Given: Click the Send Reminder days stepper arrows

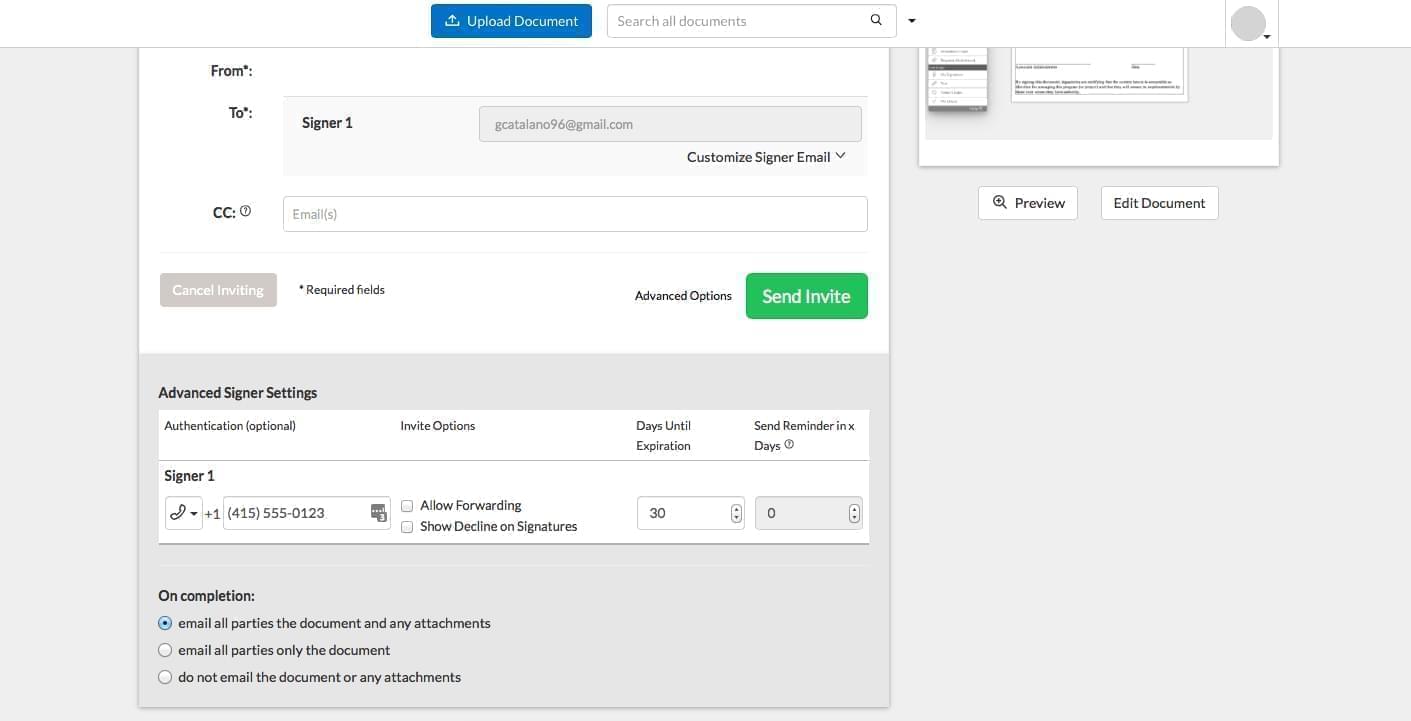Looking at the screenshot, I should click(854, 513).
